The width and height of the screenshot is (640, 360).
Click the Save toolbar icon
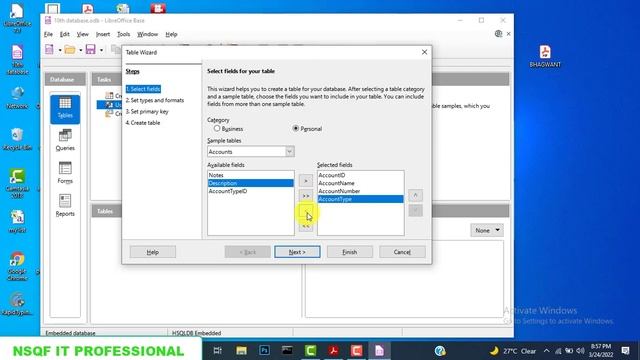point(91,50)
